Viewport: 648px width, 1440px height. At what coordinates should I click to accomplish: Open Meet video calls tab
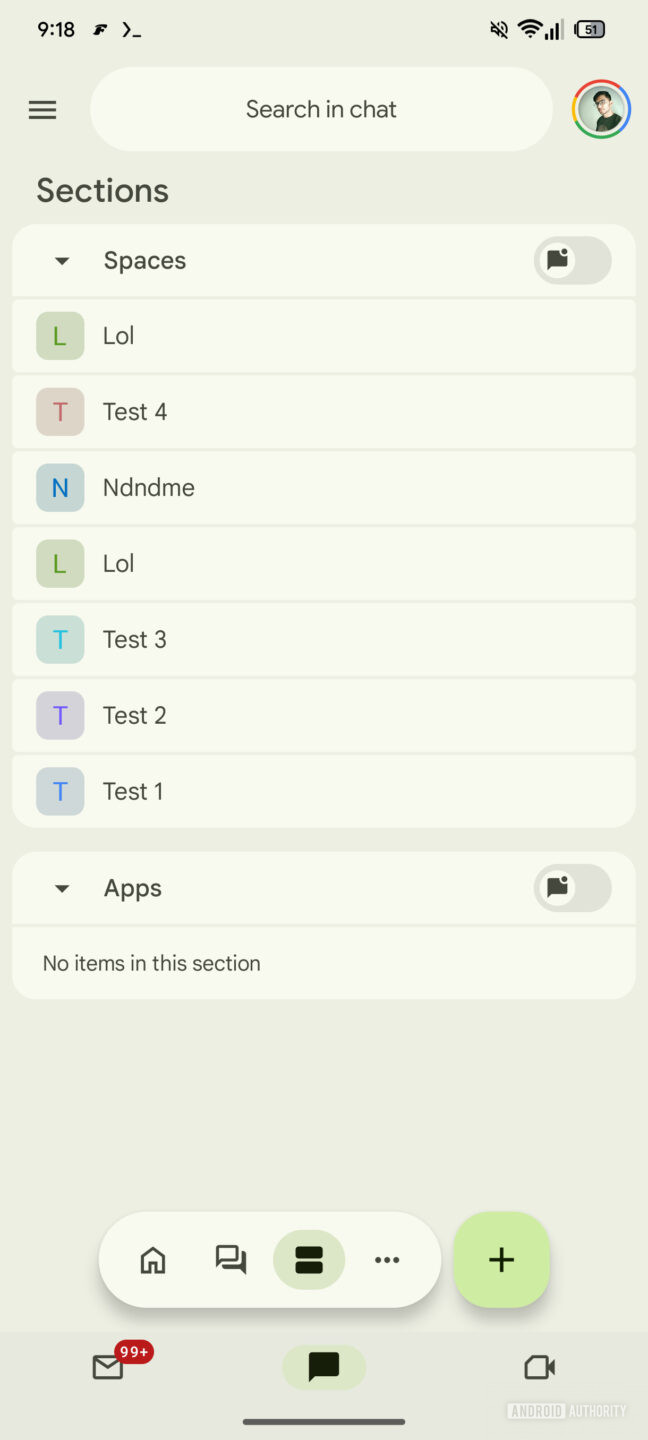click(x=539, y=1368)
